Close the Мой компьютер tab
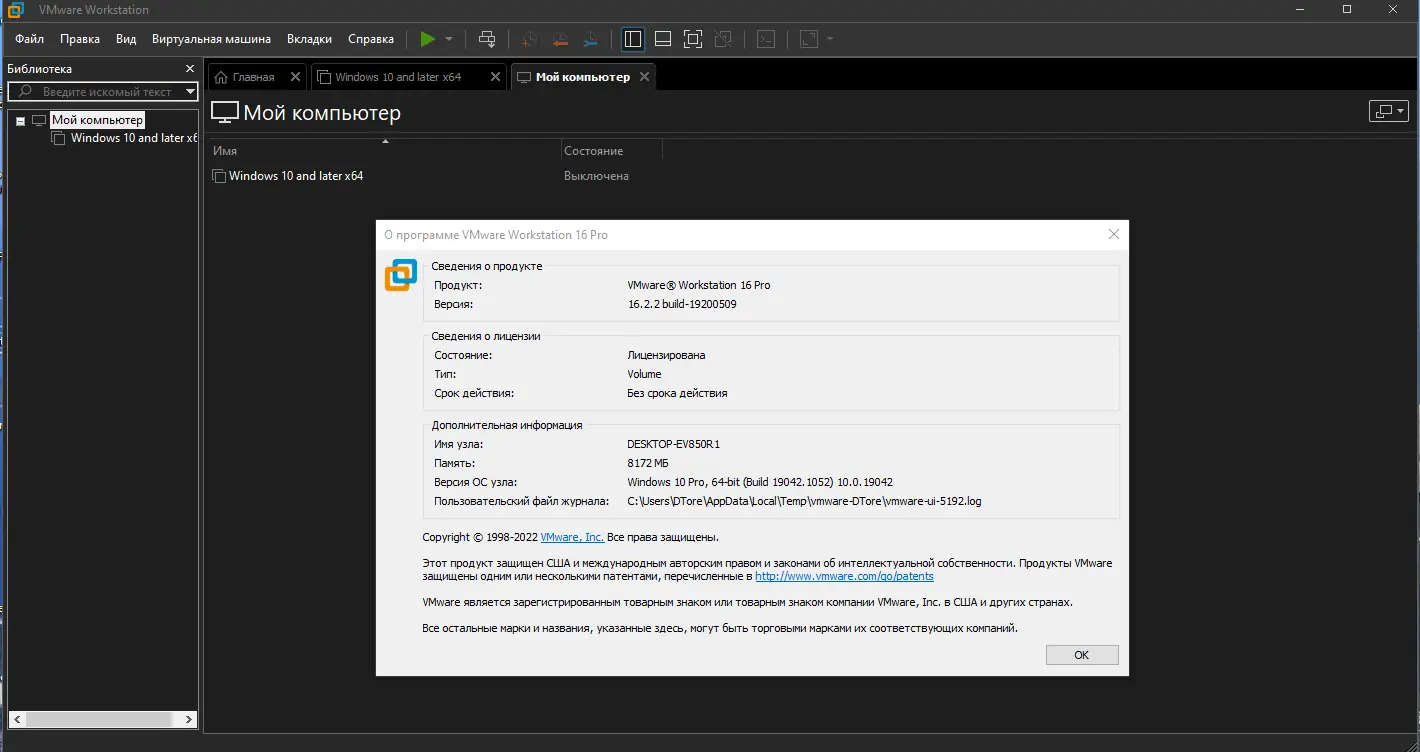 (x=645, y=77)
